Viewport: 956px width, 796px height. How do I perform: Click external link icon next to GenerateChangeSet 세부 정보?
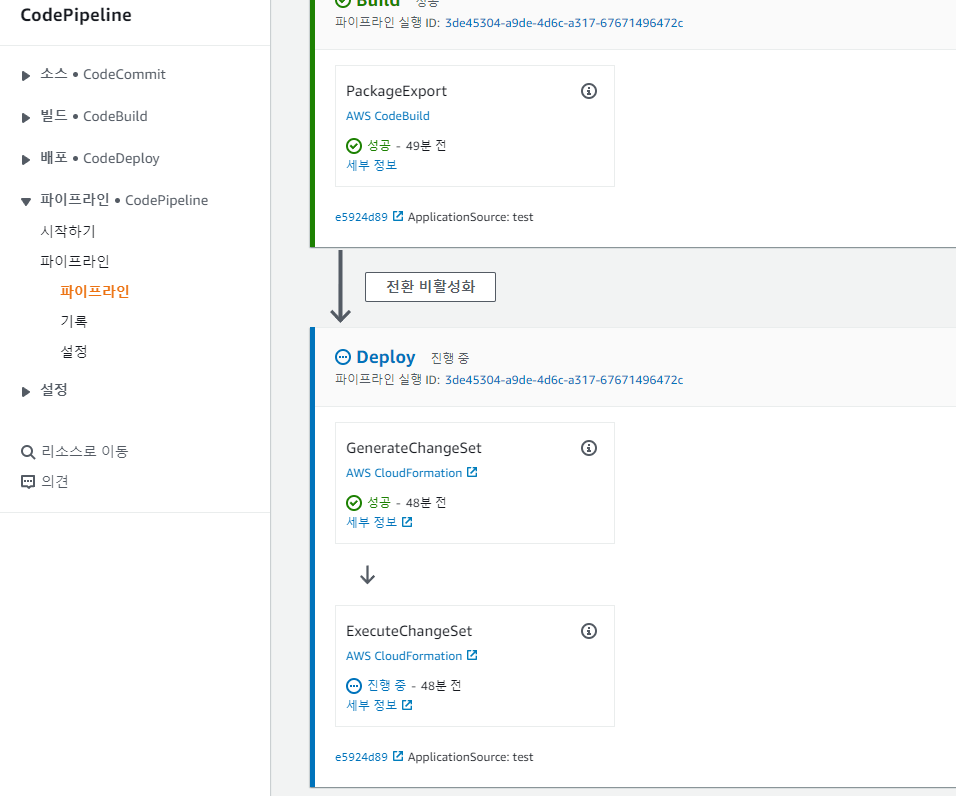point(407,522)
